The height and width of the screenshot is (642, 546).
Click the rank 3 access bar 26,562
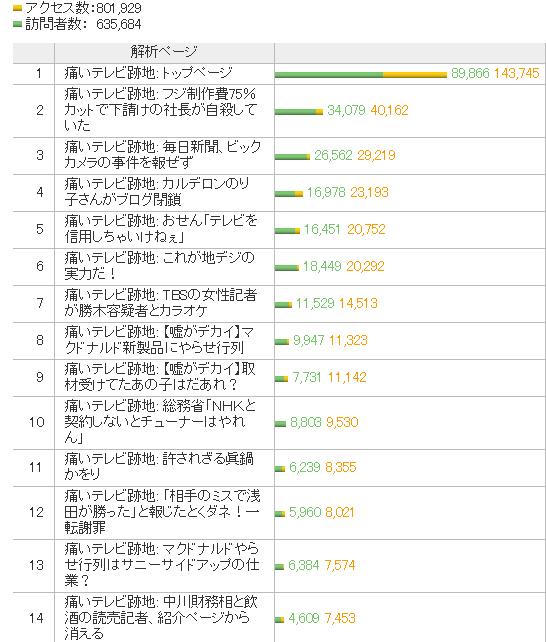click(291, 156)
